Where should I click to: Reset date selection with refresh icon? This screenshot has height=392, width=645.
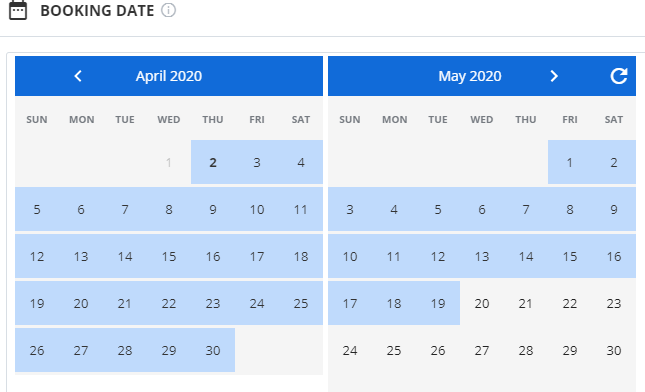619,76
